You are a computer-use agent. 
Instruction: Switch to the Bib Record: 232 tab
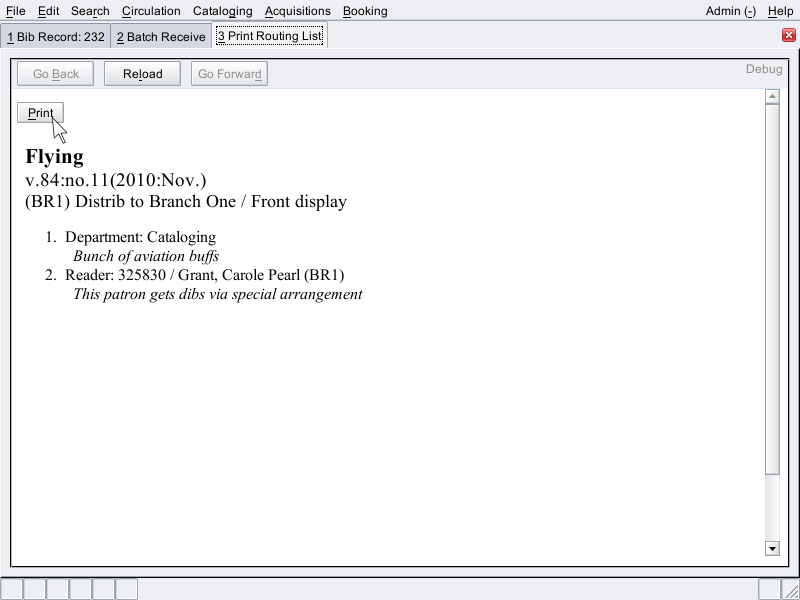(x=55, y=34)
